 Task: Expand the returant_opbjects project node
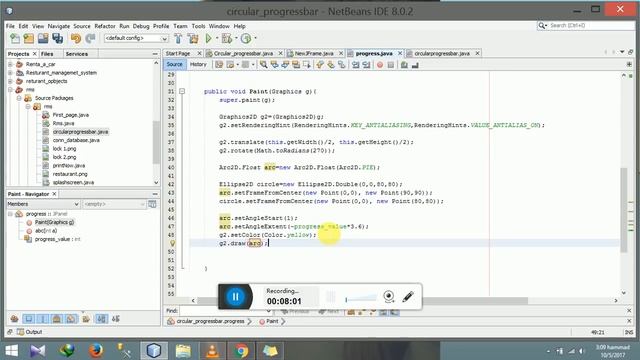[11, 81]
